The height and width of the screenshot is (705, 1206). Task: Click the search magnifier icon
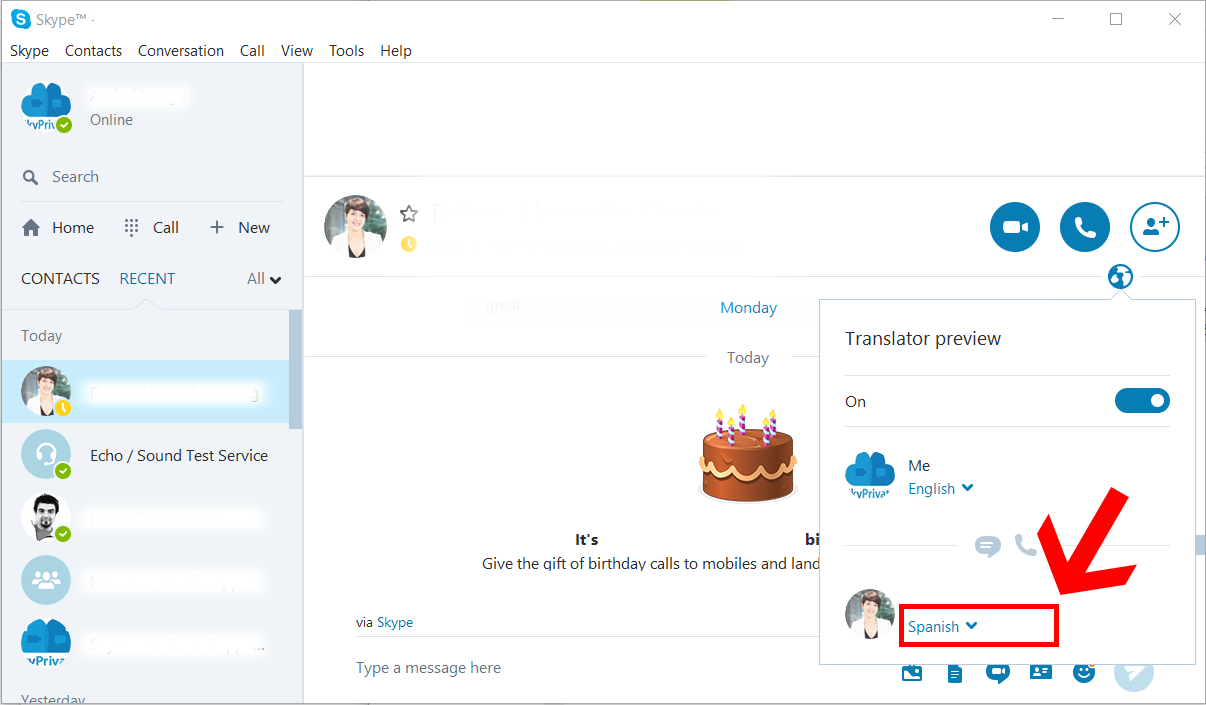(31, 177)
